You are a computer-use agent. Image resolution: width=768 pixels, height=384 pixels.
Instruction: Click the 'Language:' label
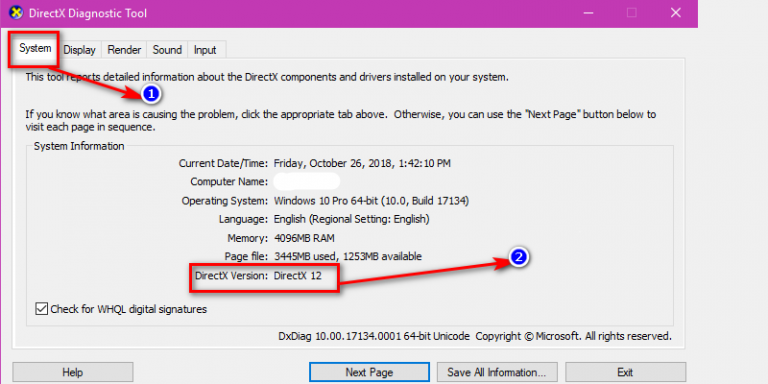243,219
